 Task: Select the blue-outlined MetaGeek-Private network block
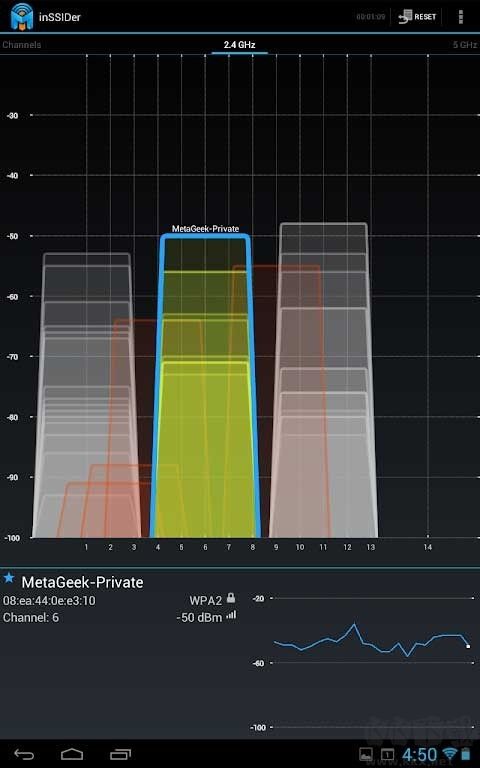click(205, 386)
